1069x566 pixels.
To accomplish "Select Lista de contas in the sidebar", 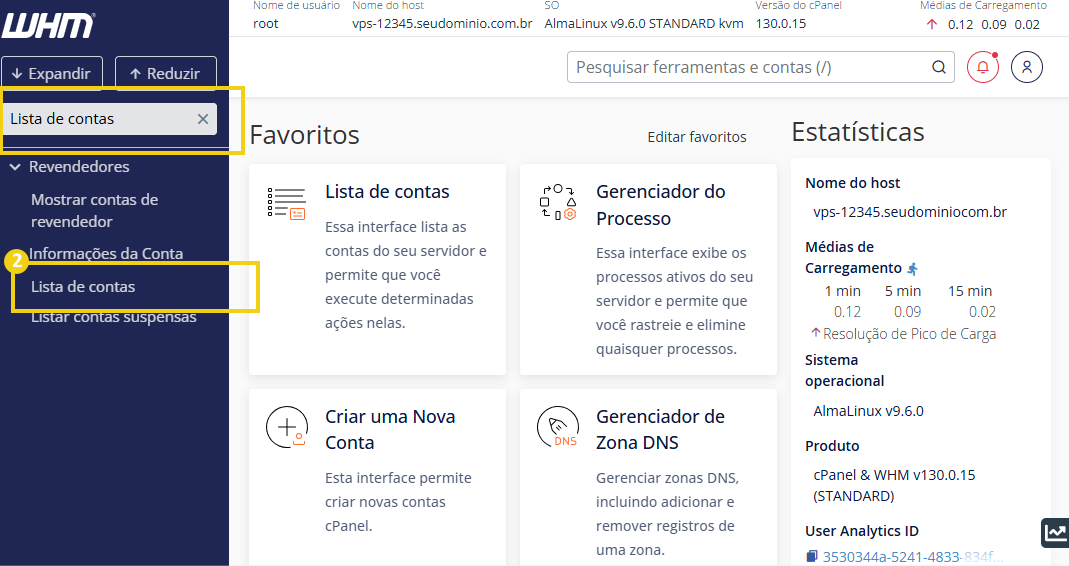I will 83,286.
